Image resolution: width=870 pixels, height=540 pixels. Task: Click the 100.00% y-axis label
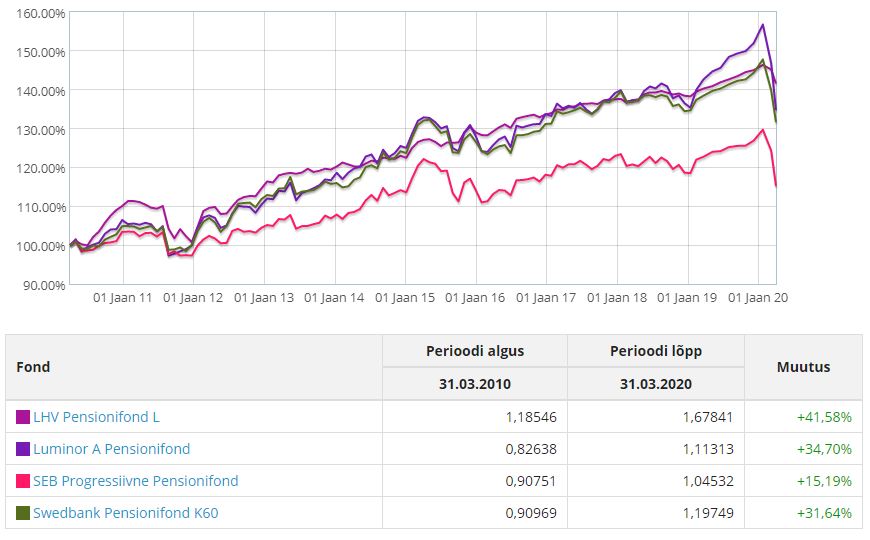[41, 246]
